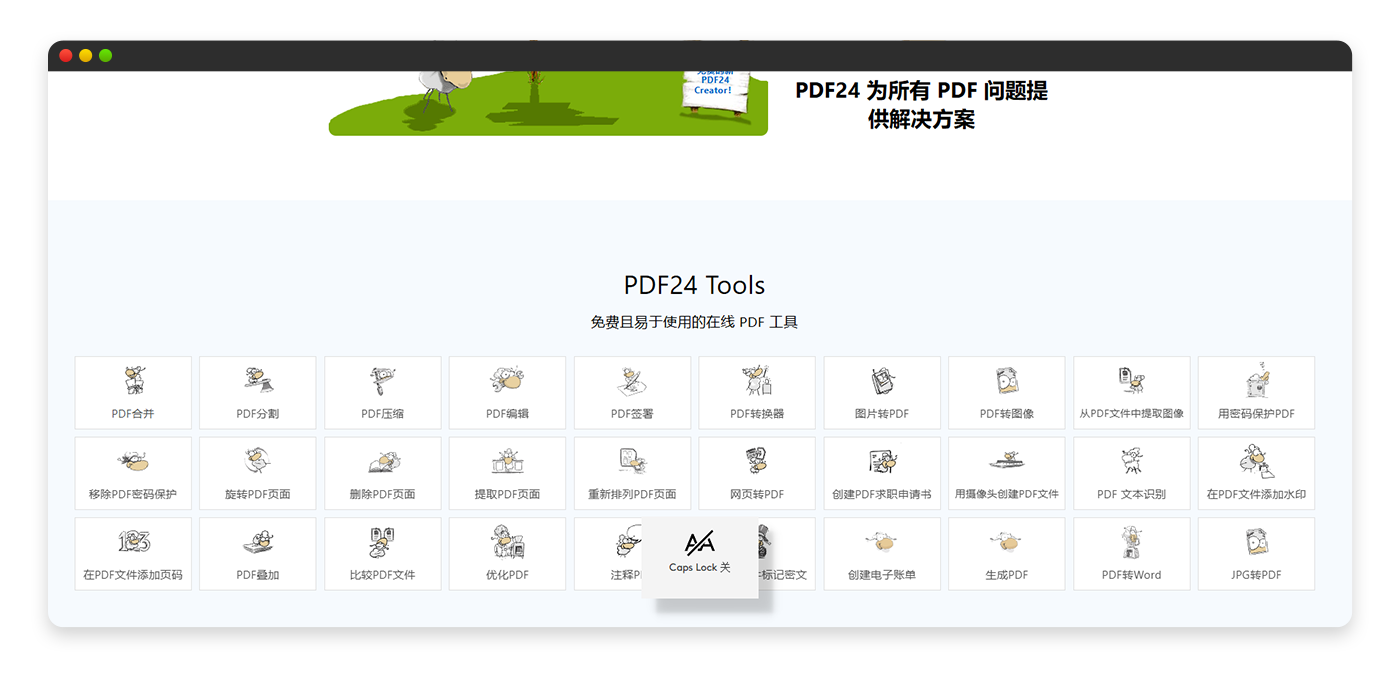Open 用摄像头创建PDF文件 tool
Image resolution: width=1400 pixels, height=700 pixels.
[1007, 473]
